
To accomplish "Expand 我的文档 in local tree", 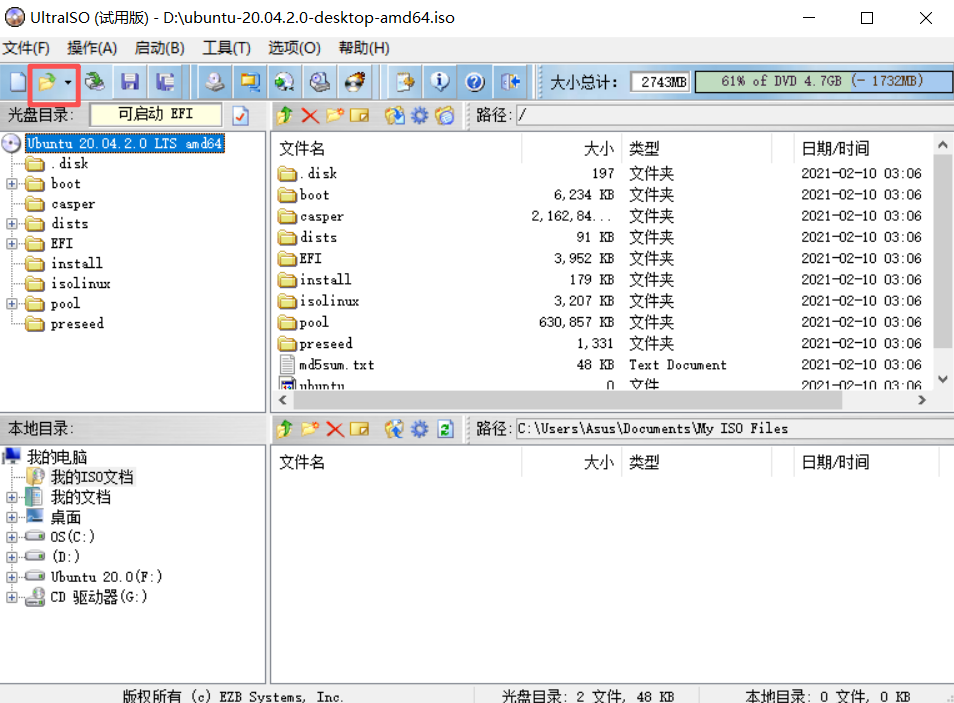I will 12,497.
